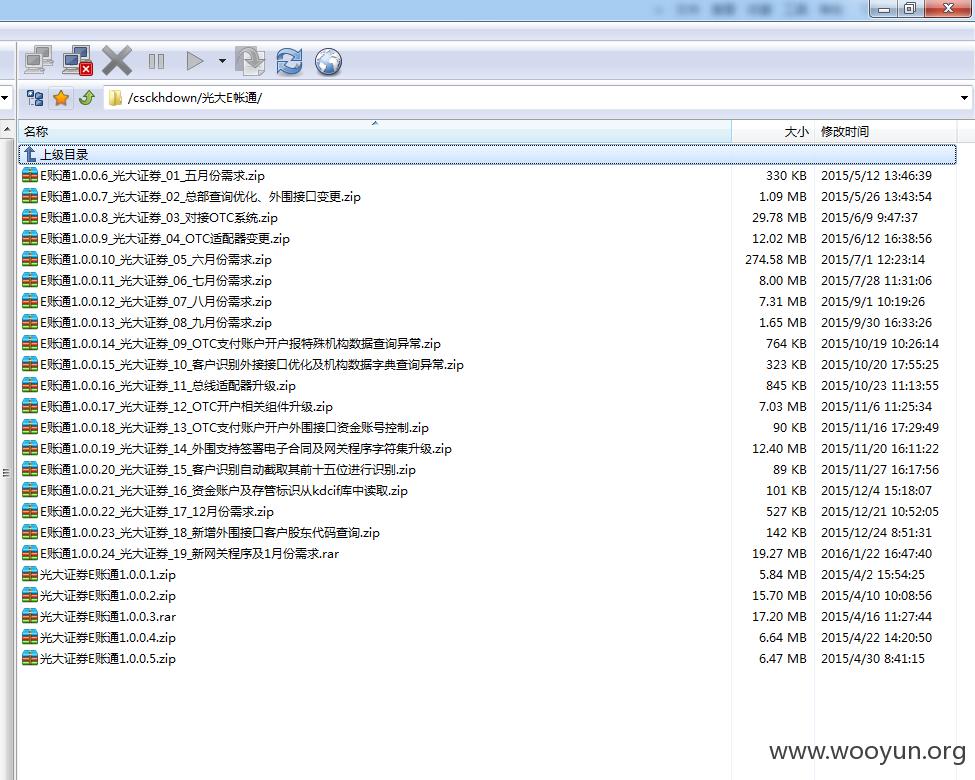Click the date 2016/1/22 16:47:40

[x=876, y=554]
